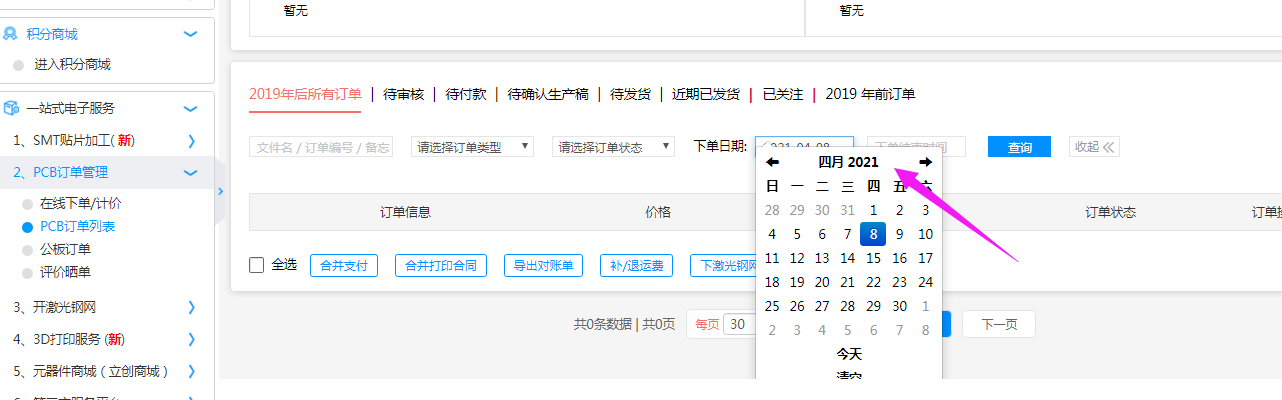Expand 1、SMT贴片加工 submenu arrow
1282x400 pixels.
tap(192, 140)
